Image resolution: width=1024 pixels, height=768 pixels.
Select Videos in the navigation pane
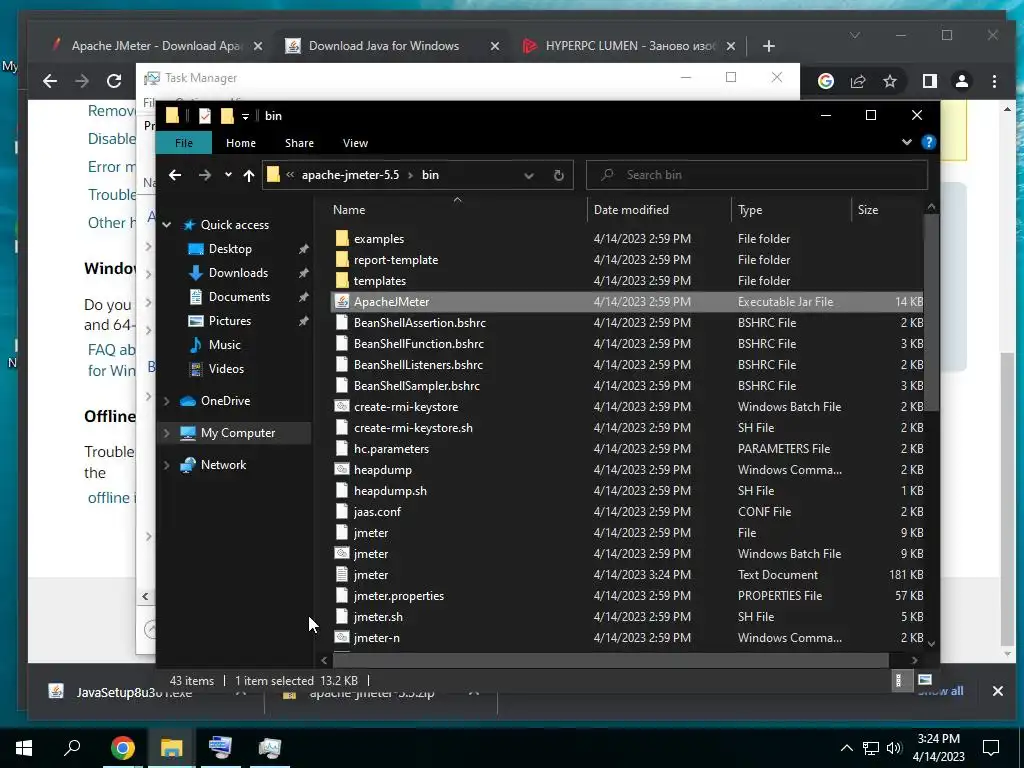click(x=226, y=369)
